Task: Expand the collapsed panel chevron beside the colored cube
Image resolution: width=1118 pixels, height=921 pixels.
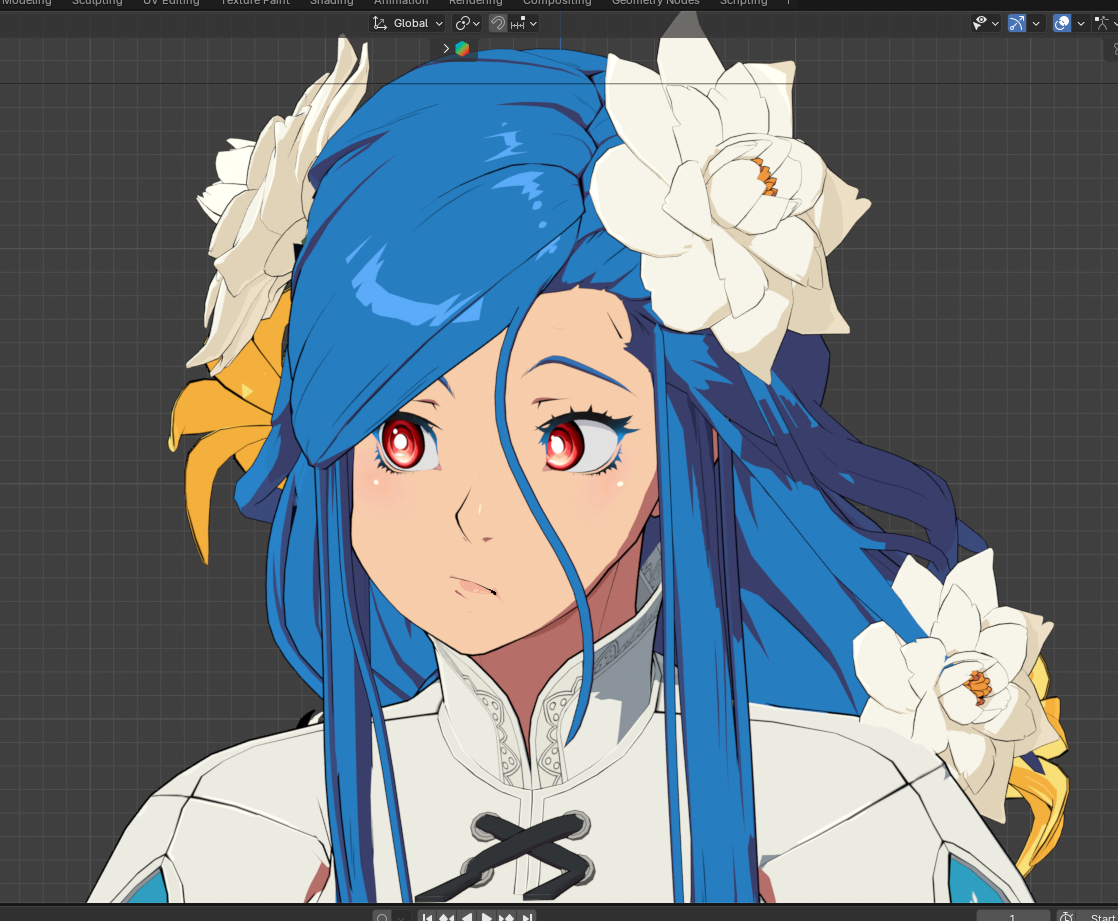Action: point(446,48)
